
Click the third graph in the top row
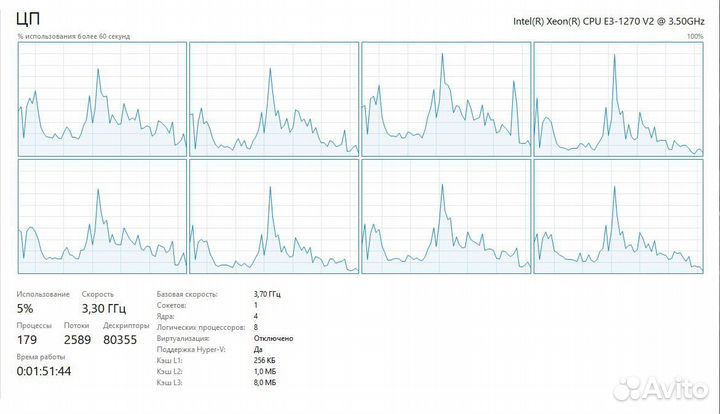click(x=445, y=99)
